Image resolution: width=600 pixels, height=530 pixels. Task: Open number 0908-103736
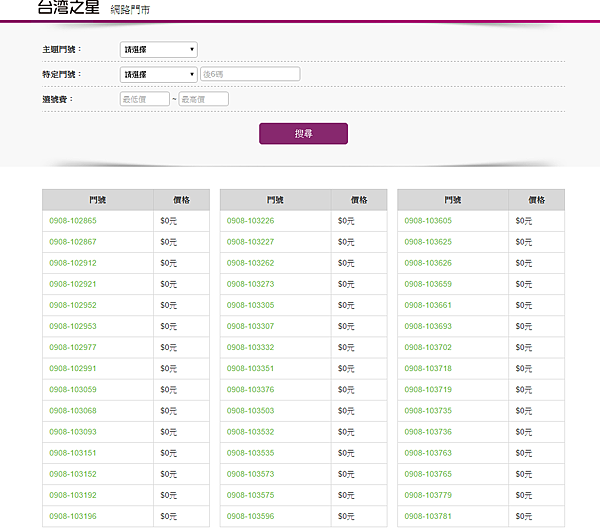click(428, 431)
